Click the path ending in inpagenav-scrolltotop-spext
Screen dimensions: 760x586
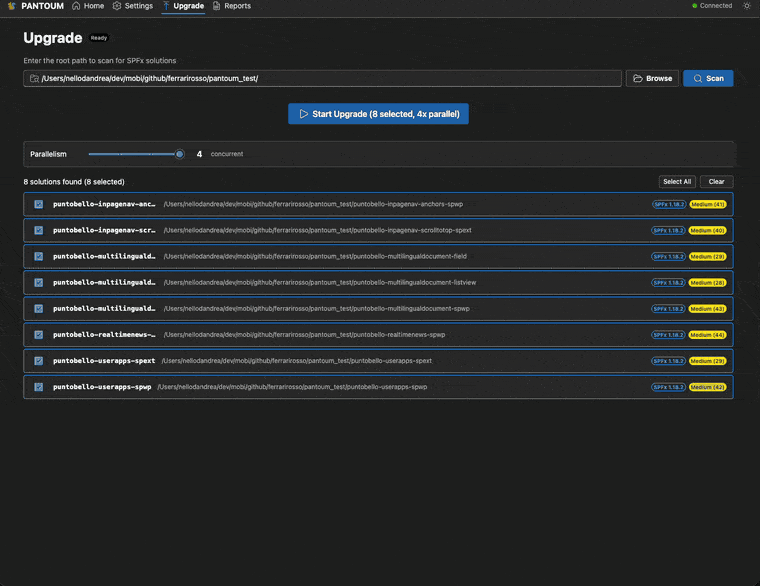(x=317, y=230)
